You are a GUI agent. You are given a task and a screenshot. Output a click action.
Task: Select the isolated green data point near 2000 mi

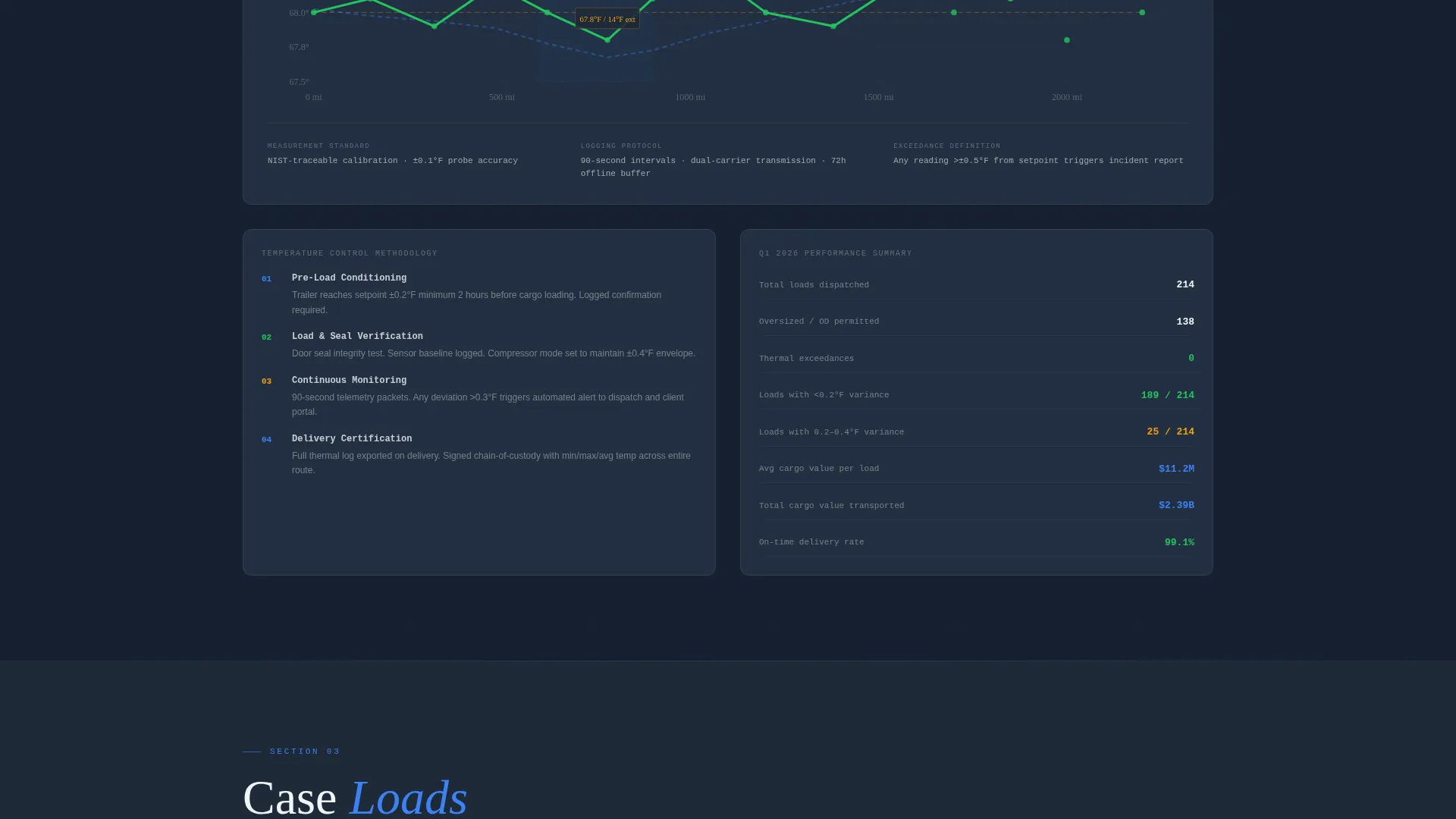(1067, 40)
